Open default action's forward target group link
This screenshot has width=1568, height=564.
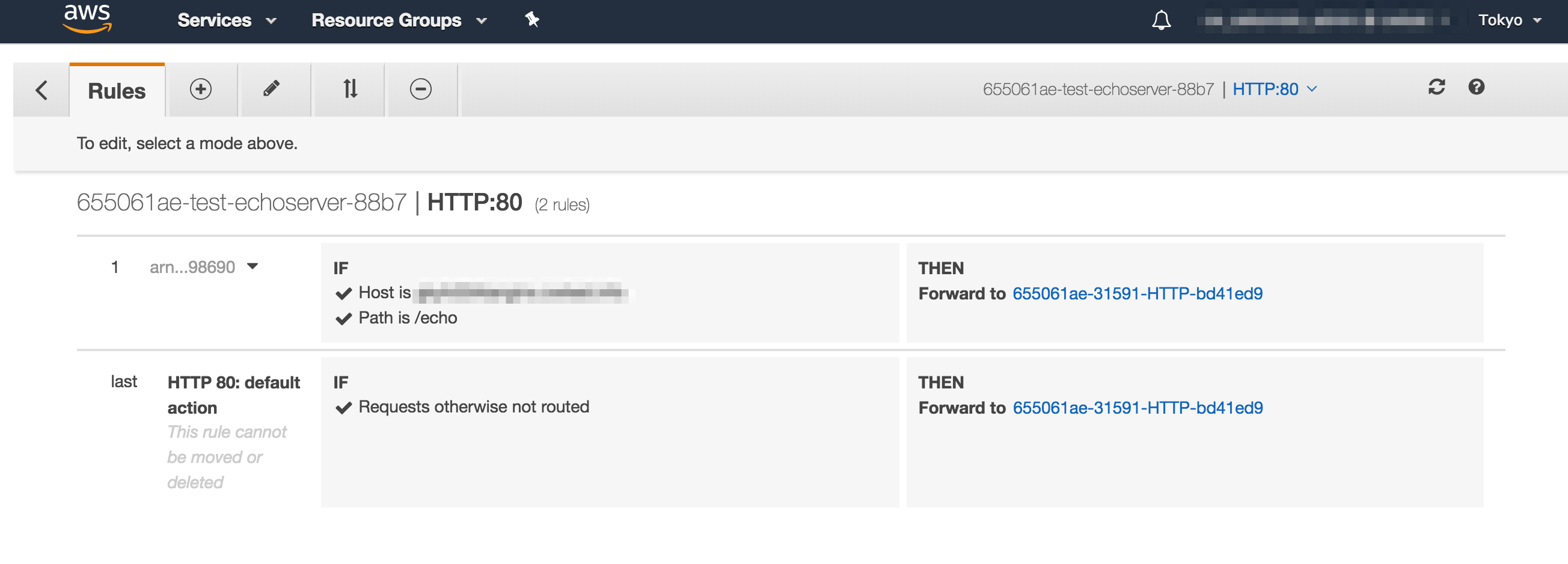click(1137, 408)
